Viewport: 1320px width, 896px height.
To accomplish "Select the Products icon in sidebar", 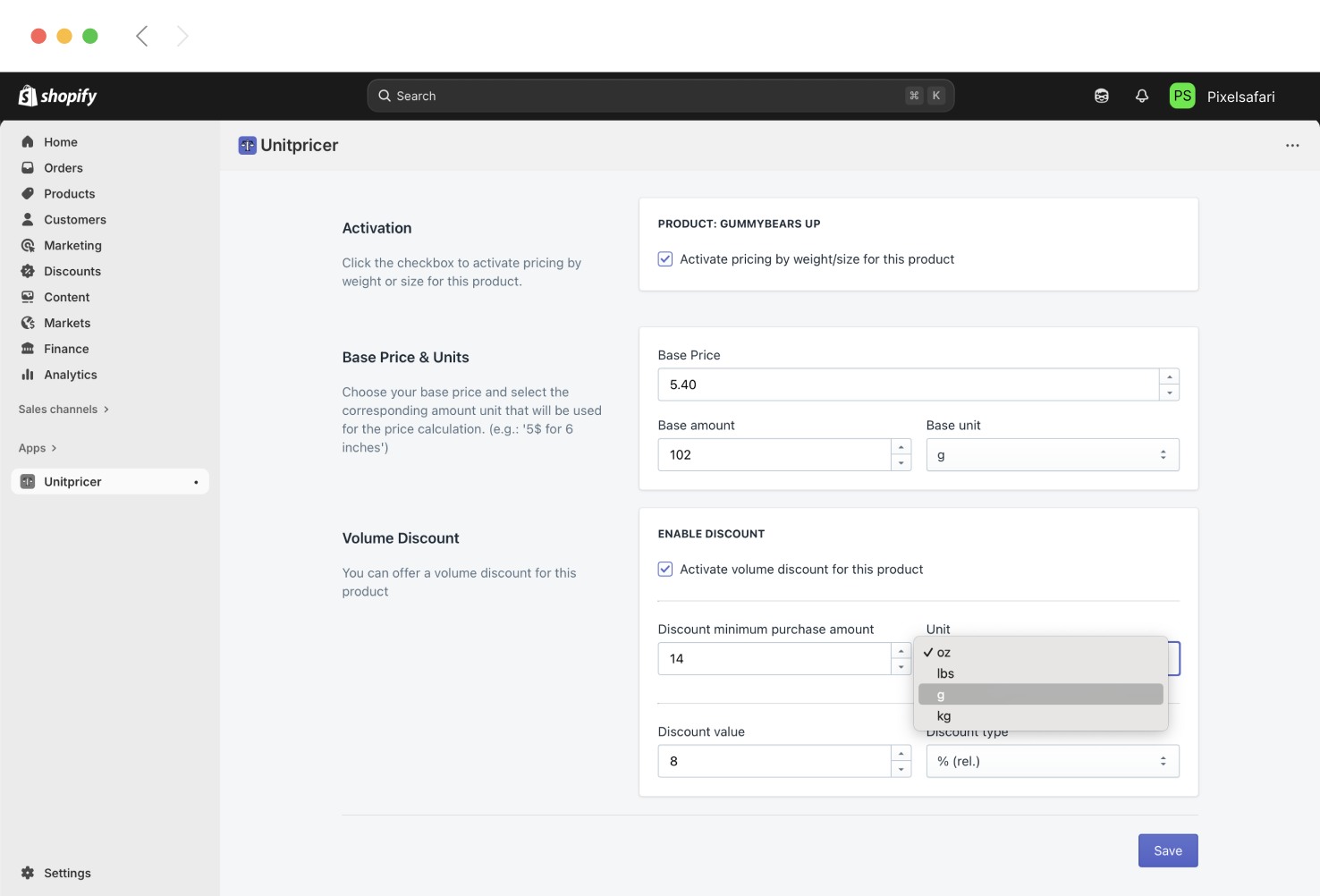I will [29, 193].
